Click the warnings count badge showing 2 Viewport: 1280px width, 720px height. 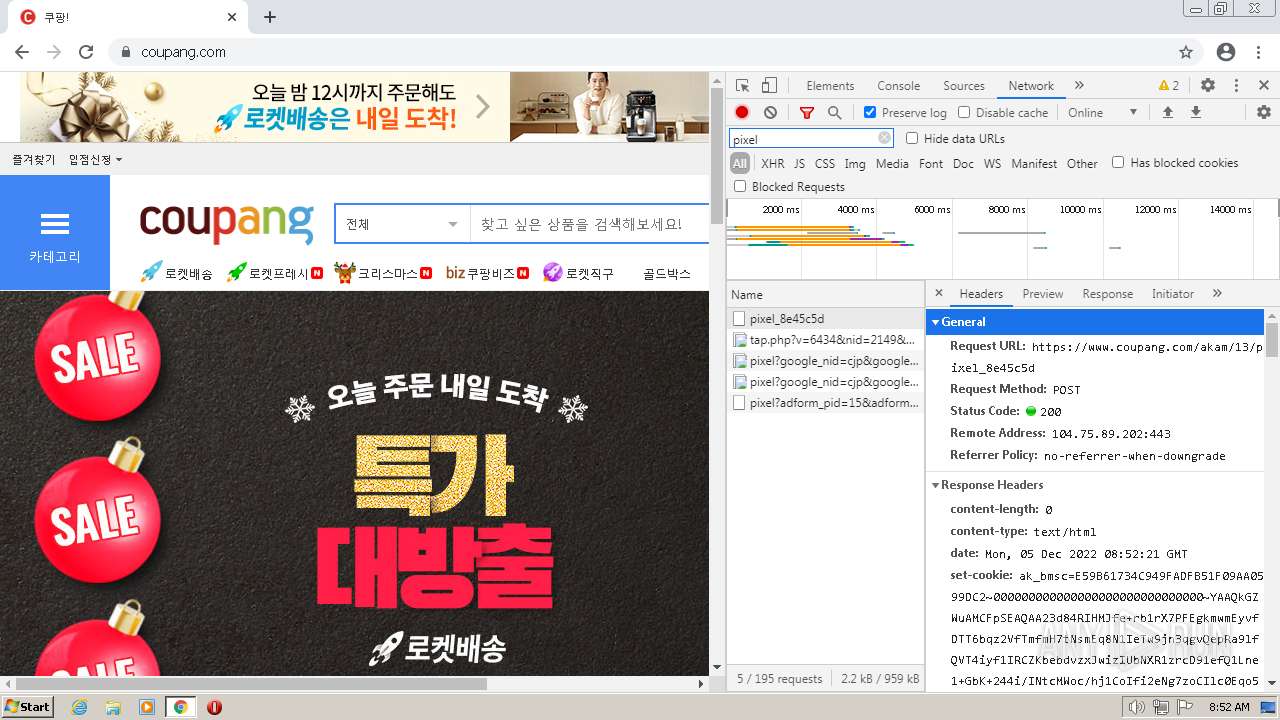point(1168,86)
